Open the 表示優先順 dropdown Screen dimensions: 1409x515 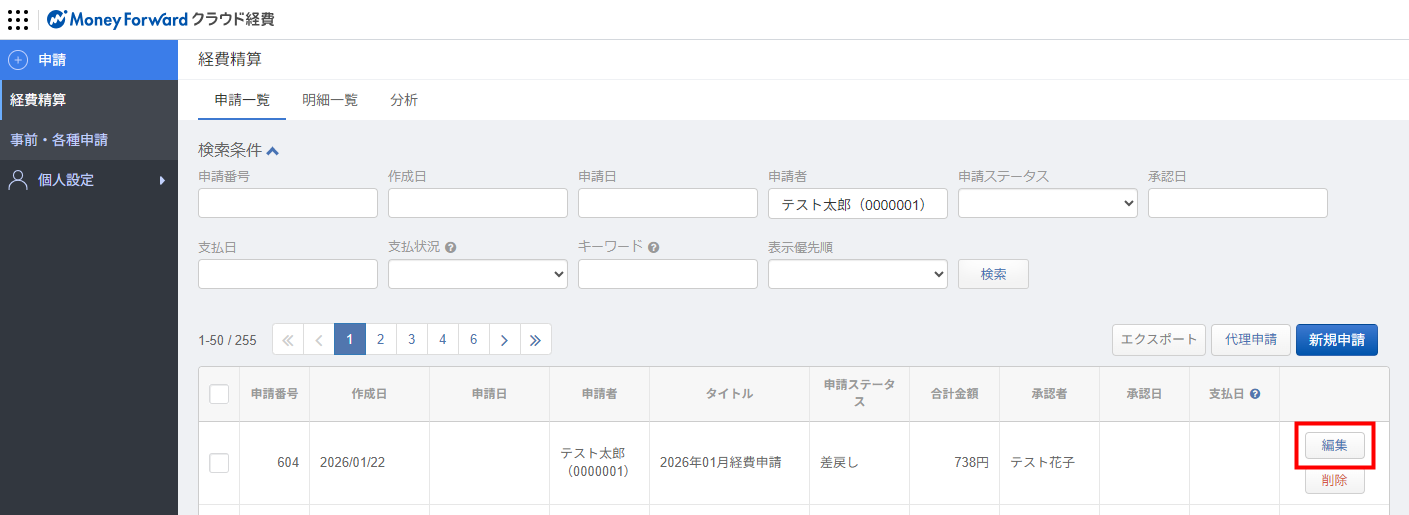857,274
